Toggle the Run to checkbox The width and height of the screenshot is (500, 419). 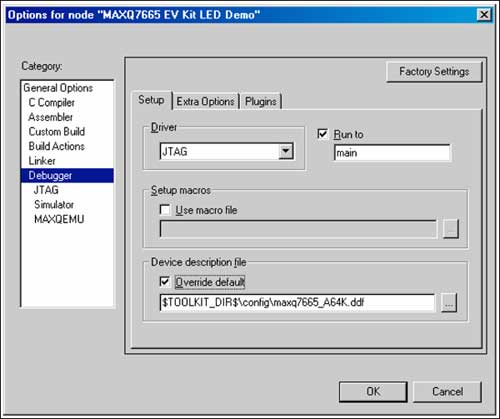tap(322, 134)
